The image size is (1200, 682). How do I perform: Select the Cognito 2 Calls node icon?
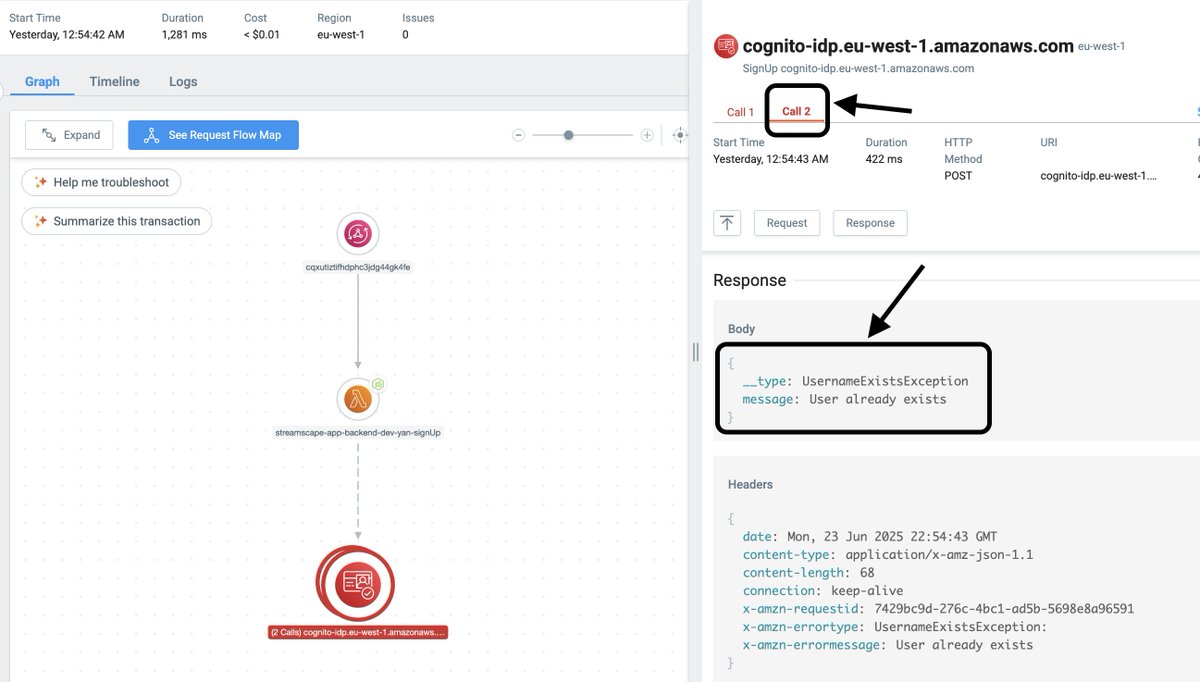coord(355,583)
